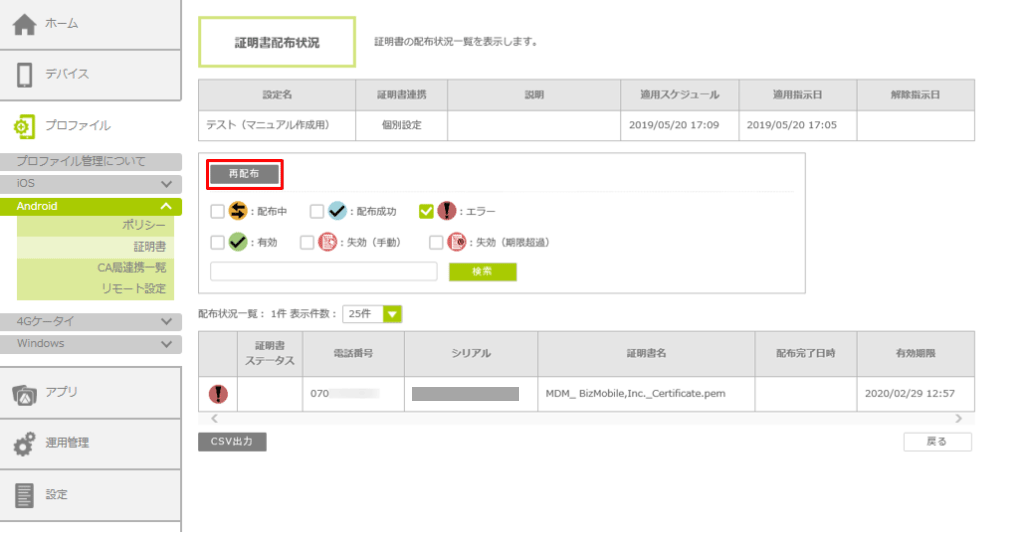Click the orange distributing status icon
The width and height of the screenshot is (1024, 537).
(238, 211)
